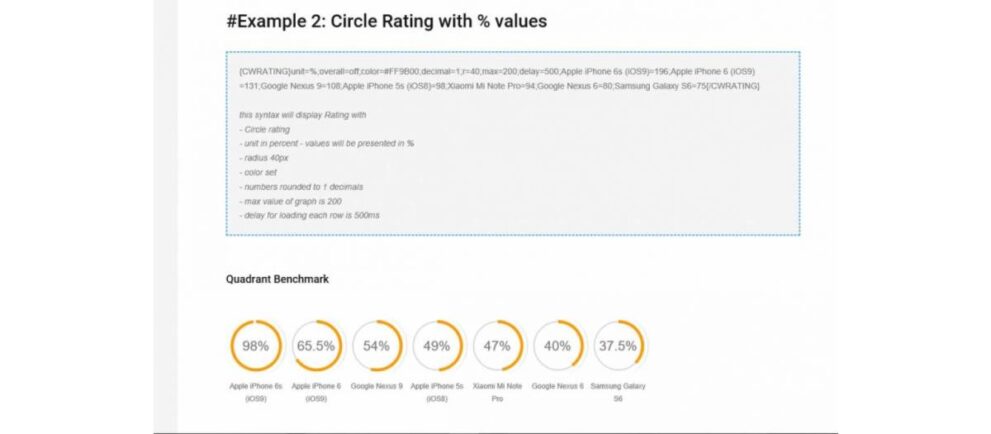Click the 54% Google Nexus 9 circle

click(377, 346)
